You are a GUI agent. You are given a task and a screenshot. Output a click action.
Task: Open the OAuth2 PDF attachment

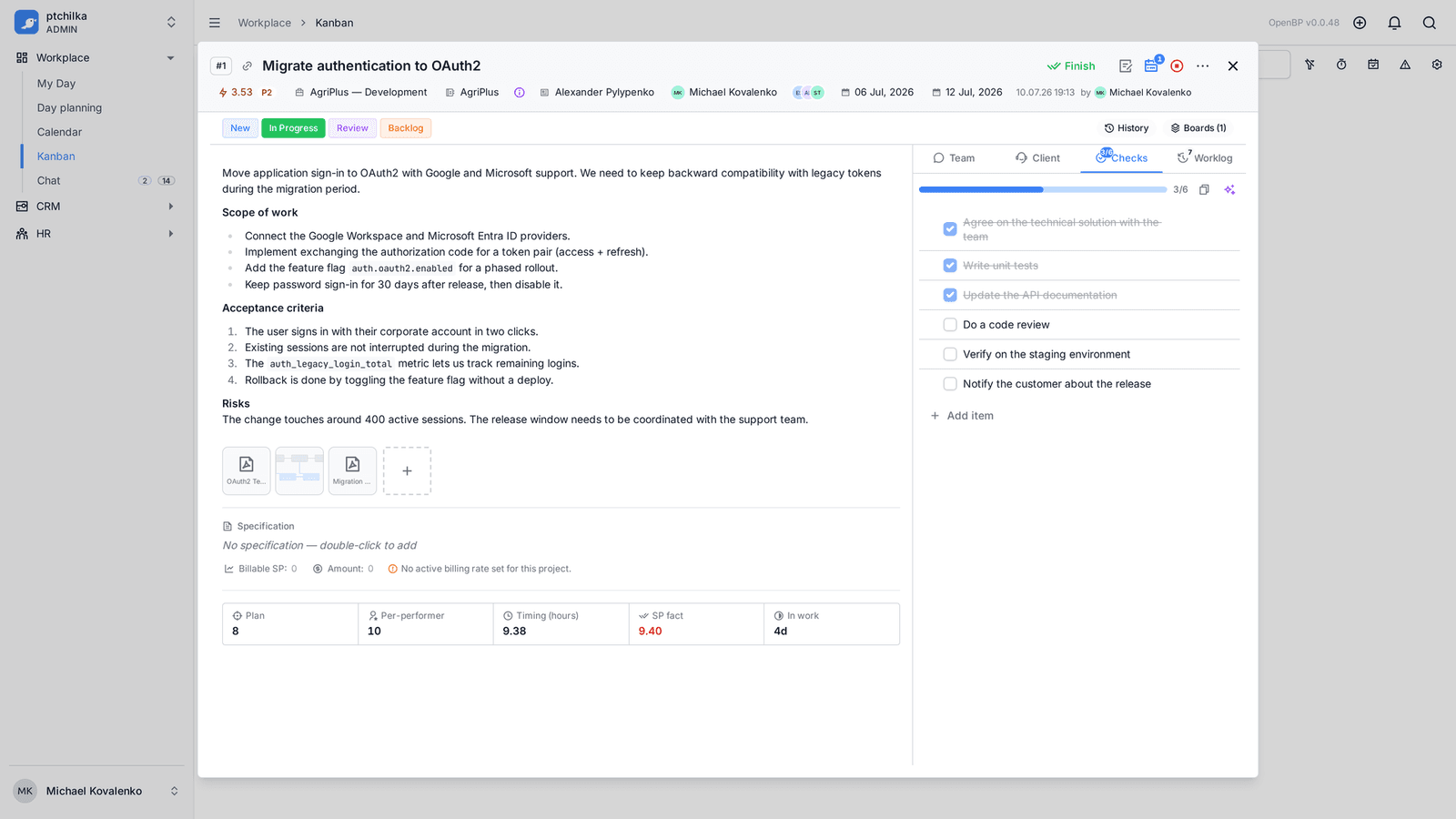(x=246, y=470)
